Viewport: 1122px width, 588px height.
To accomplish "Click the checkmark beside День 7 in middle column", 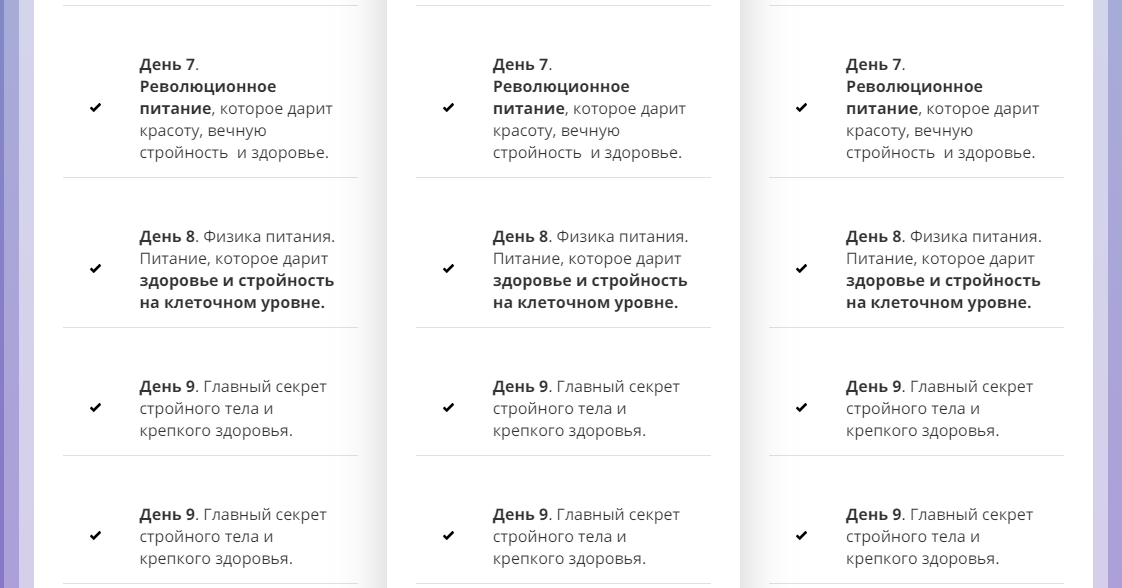I will point(449,108).
